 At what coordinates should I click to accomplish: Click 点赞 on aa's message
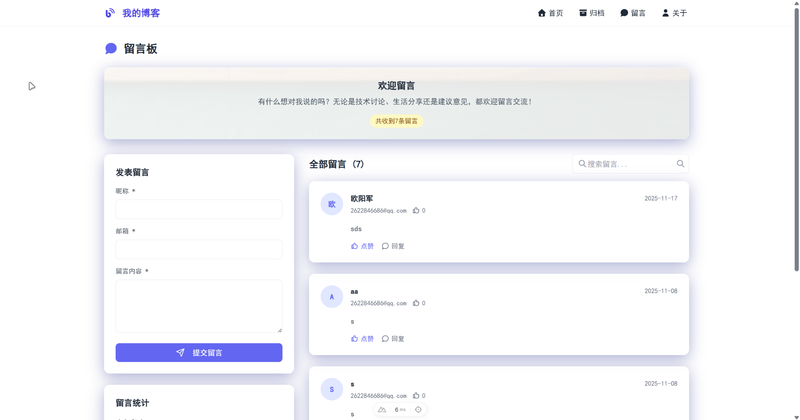coord(362,339)
